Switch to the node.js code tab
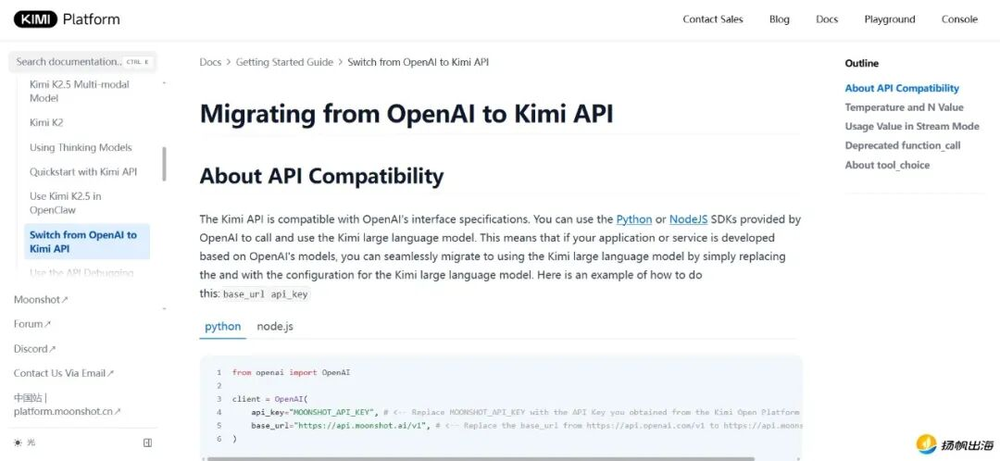Viewport: 1000px width, 461px height. coord(275,326)
